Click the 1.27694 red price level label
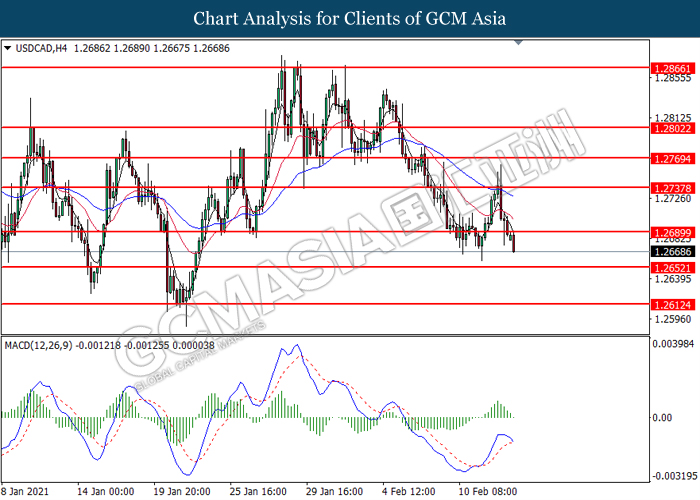The height and width of the screenshot is (500, 700). pyautogui.click(x=673, y=158)
